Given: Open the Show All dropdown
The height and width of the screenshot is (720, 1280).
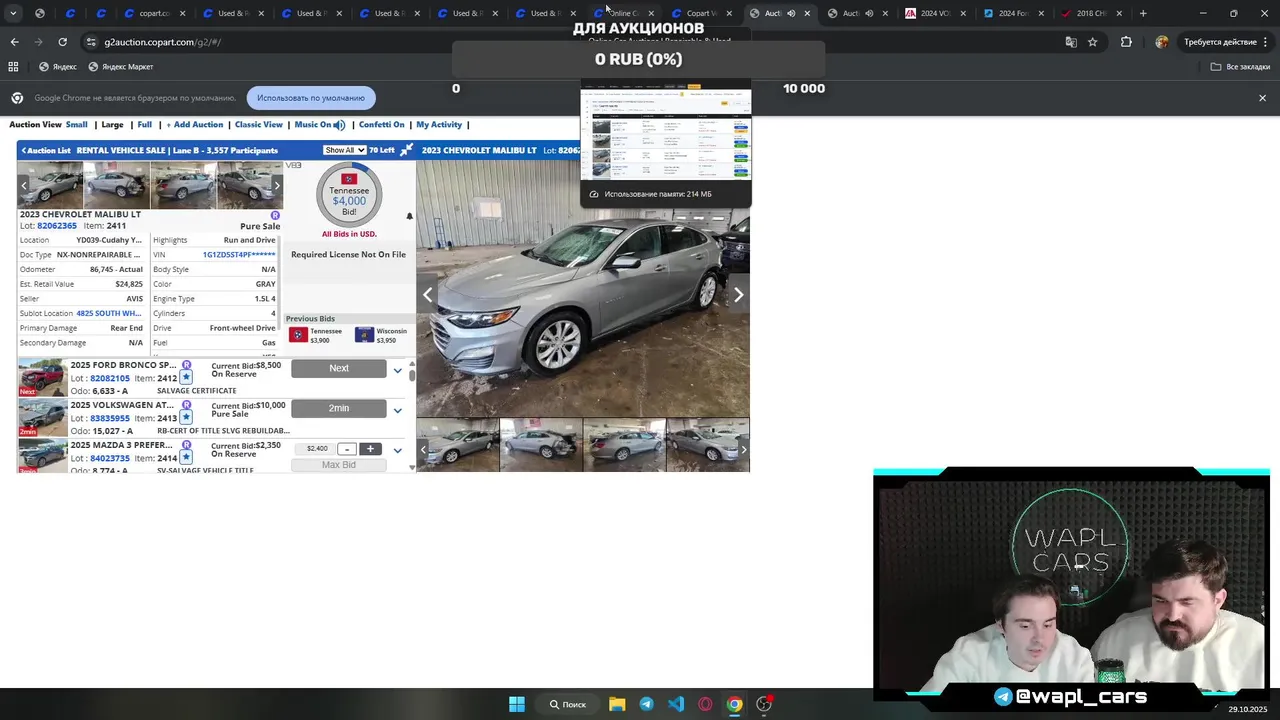Looking at the screenshot, I should pos(344,150).
